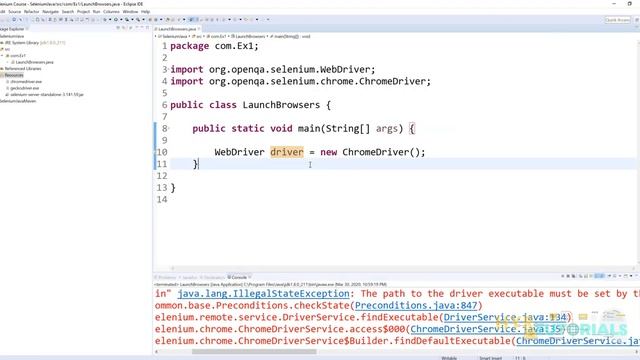Select the selenium-server-standalone jar file

[44, 95]
